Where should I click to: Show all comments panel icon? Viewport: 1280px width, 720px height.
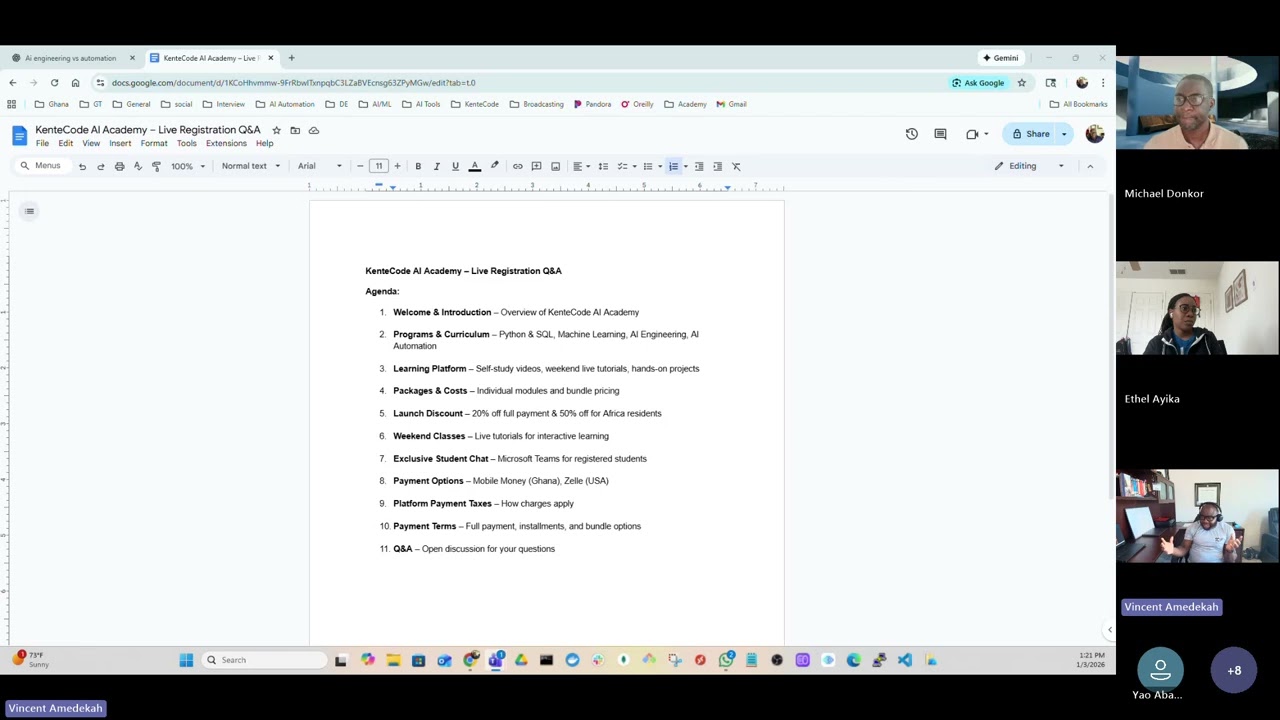tap(940, 134)
